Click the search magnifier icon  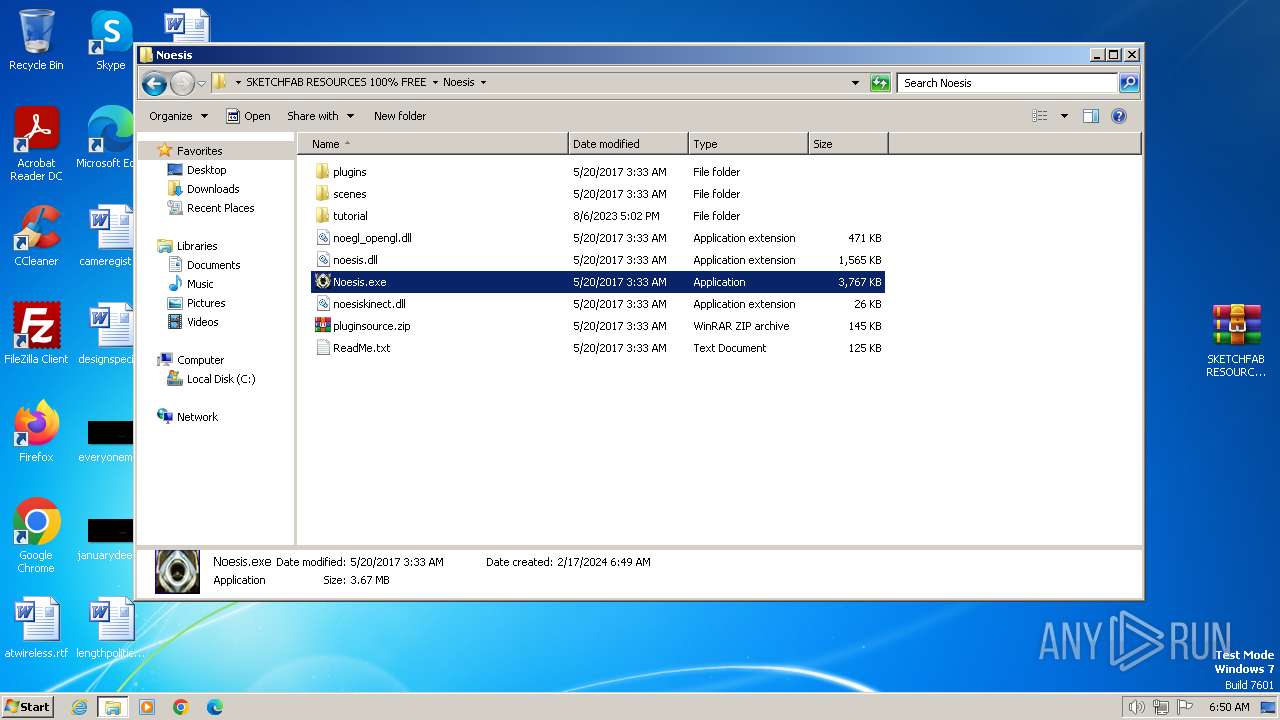pos(1128,83)
